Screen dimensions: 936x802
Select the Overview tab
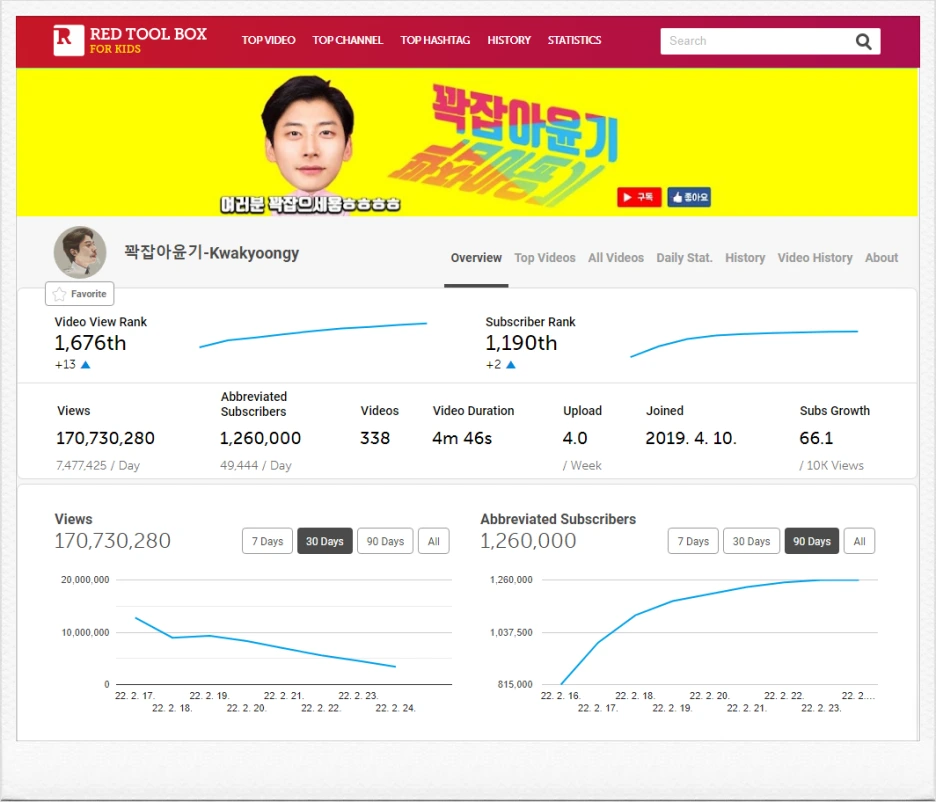pos(476,258)
